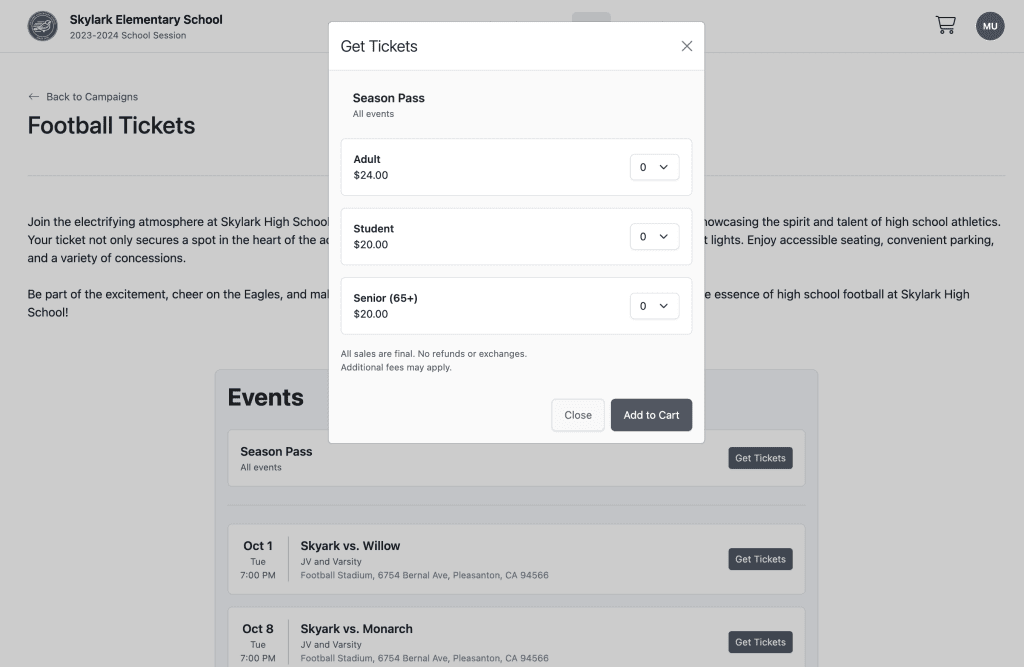Click the Season Pass heading in dialog
This screenshot has height=667, width=1024.
[x=389, y=98]
